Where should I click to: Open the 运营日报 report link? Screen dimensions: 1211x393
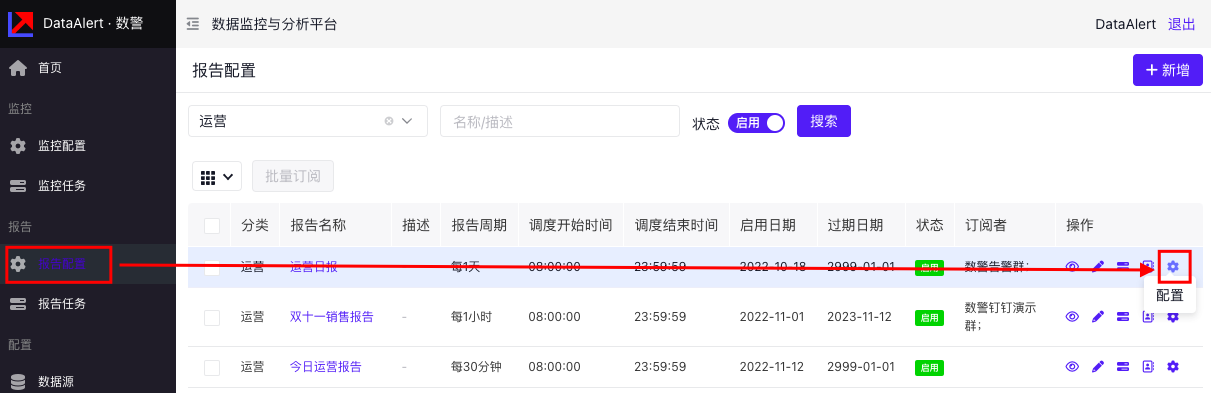314,267
